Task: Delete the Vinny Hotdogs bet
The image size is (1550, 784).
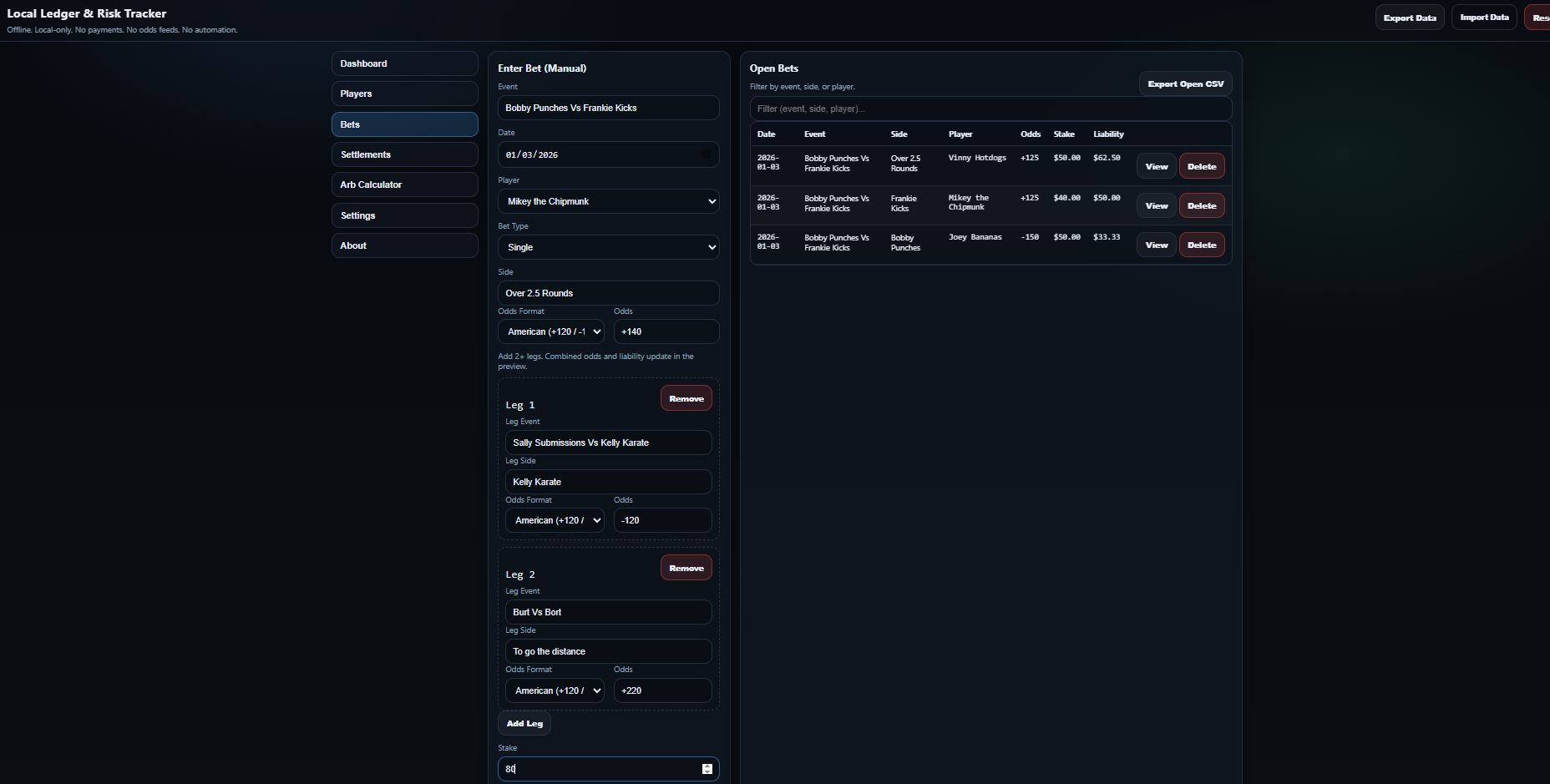Action: click(x=1202, y=166)
